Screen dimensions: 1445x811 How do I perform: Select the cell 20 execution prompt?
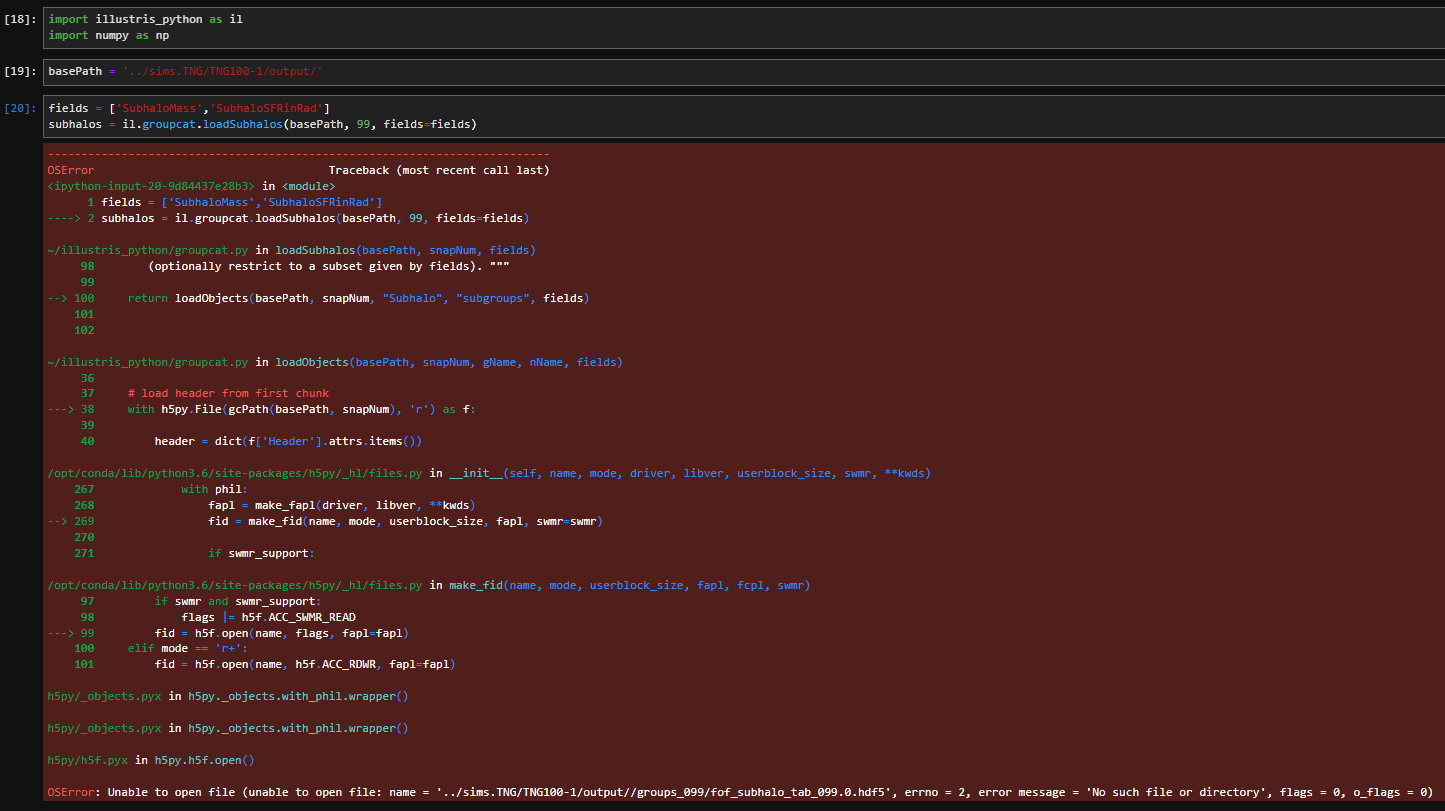coord(20,108)
